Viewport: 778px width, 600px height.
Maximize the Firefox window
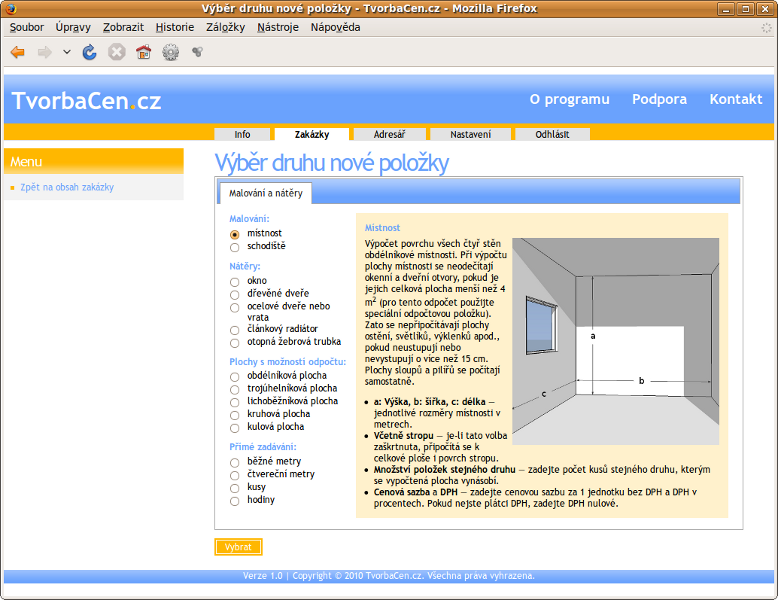coord(746,9)
